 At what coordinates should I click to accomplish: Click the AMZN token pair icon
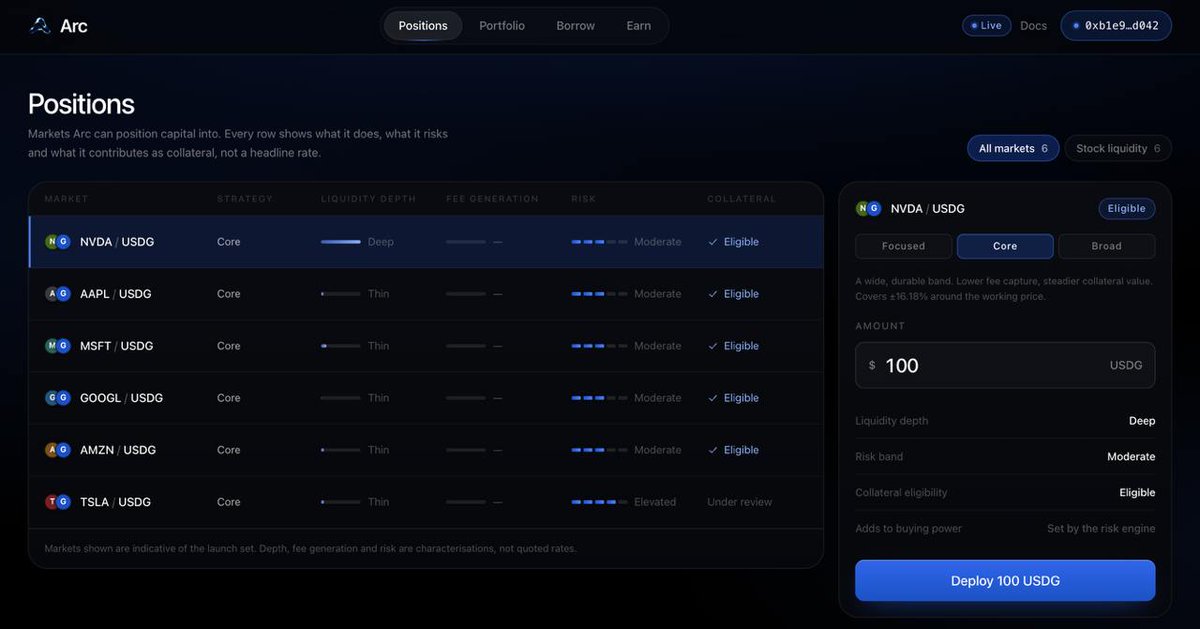58,450
